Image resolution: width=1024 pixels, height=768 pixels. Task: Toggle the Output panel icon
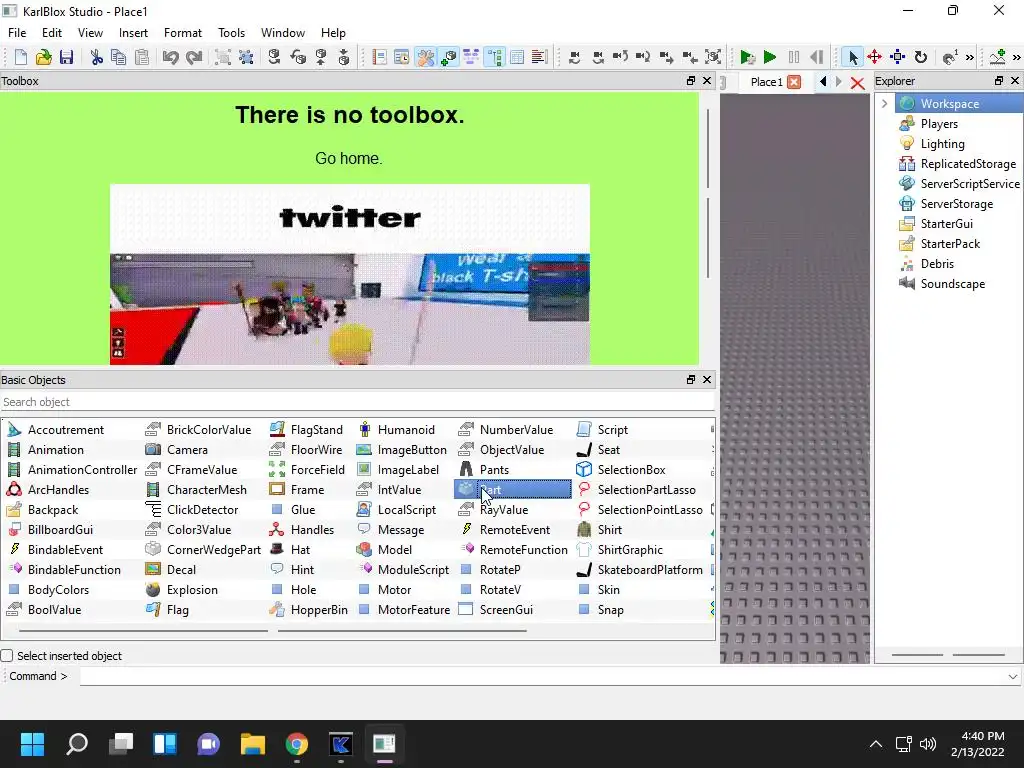pyautogui.click(x=539, y=57)
